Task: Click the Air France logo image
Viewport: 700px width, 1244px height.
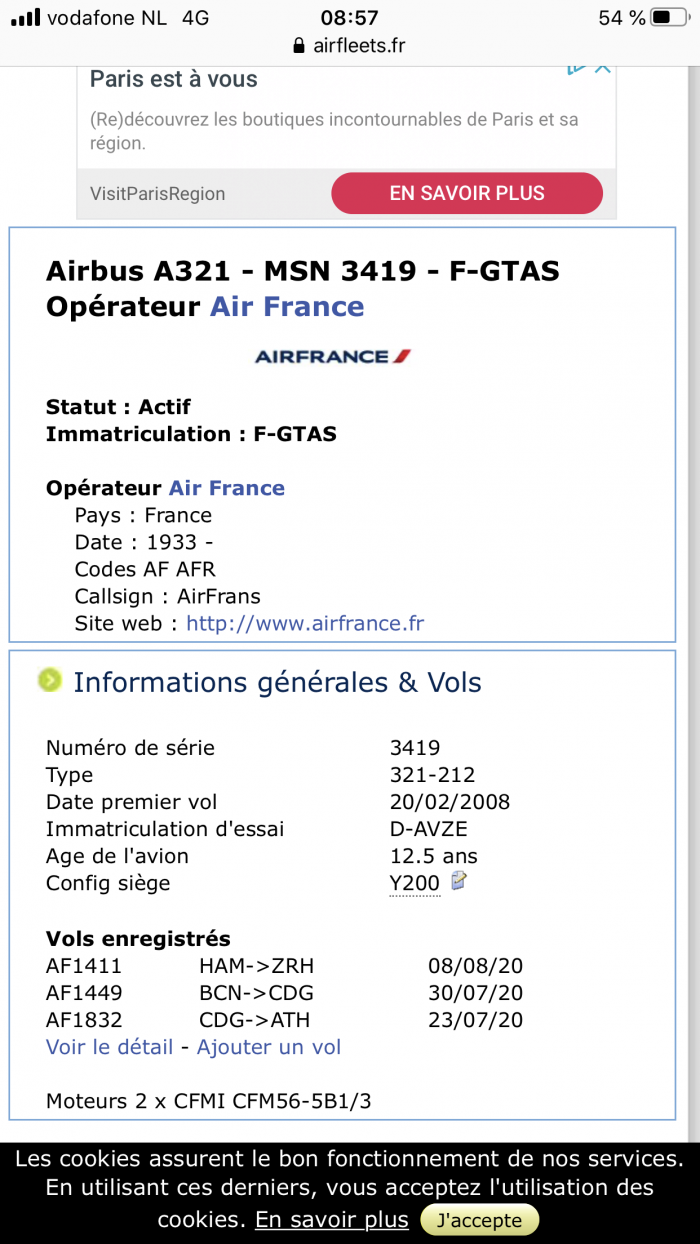Action: click(x=333, y=356)
